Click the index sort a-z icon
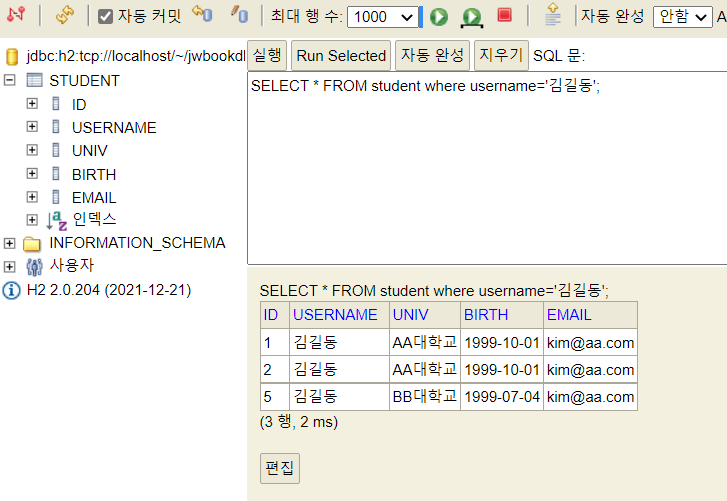 [57, 221]
